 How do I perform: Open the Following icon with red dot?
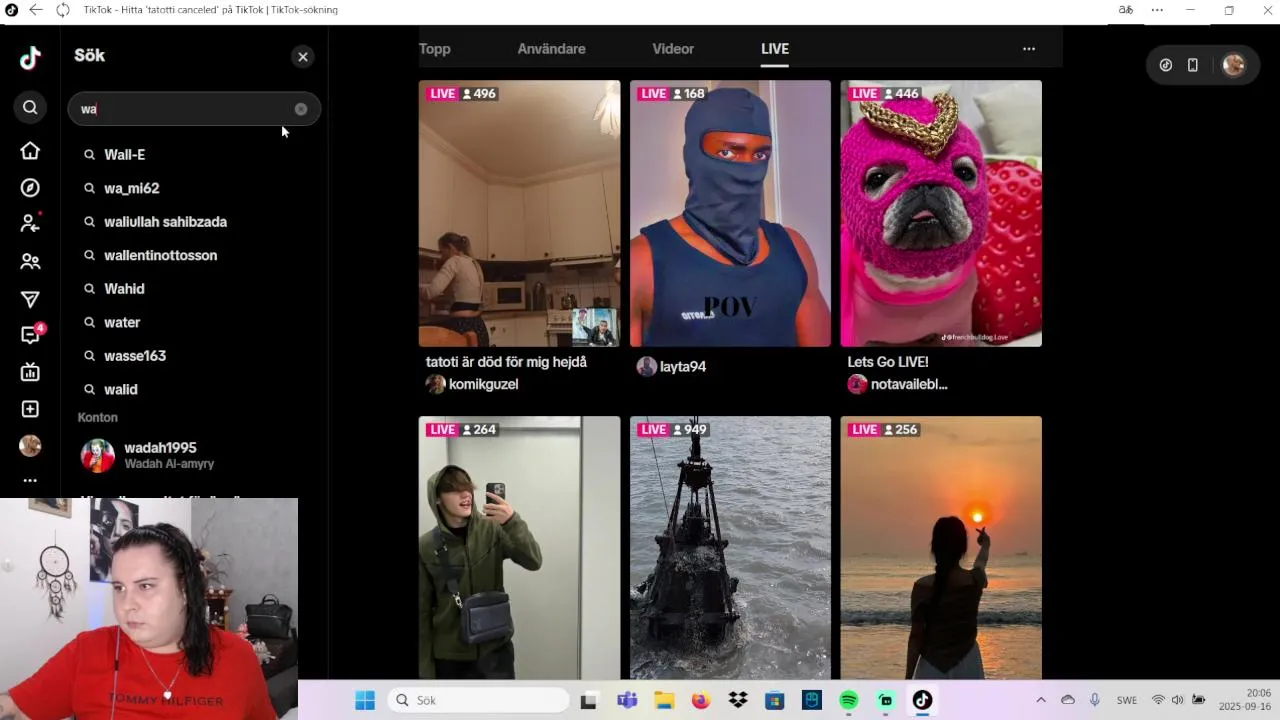click(x=30, y=223)
